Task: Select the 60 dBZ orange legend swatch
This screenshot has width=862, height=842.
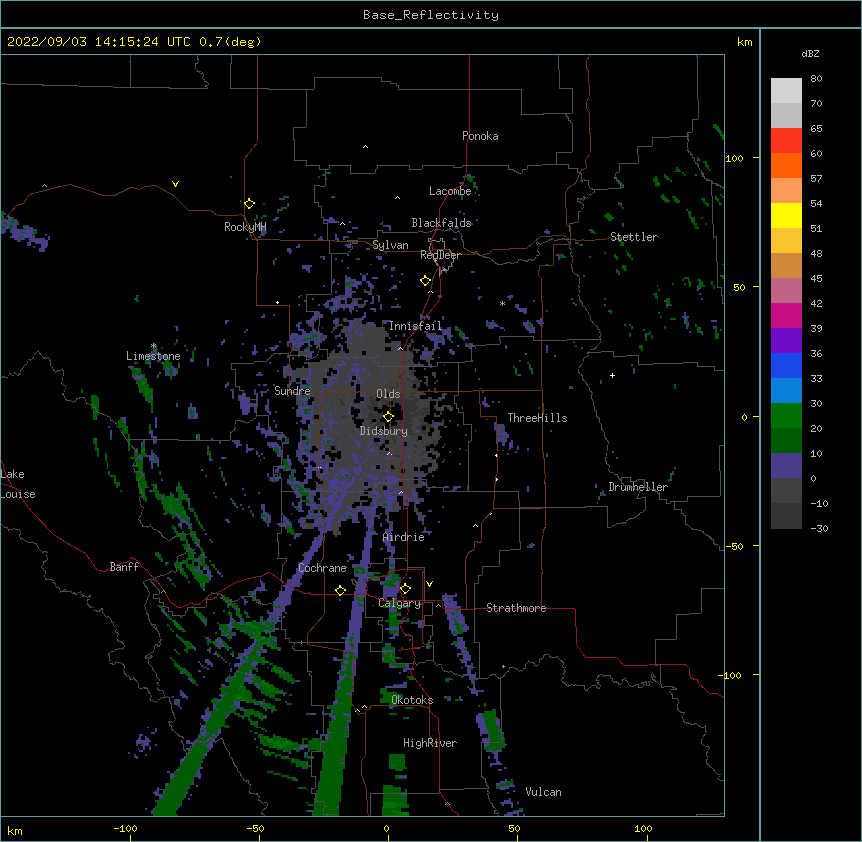Action: (786, 165)
